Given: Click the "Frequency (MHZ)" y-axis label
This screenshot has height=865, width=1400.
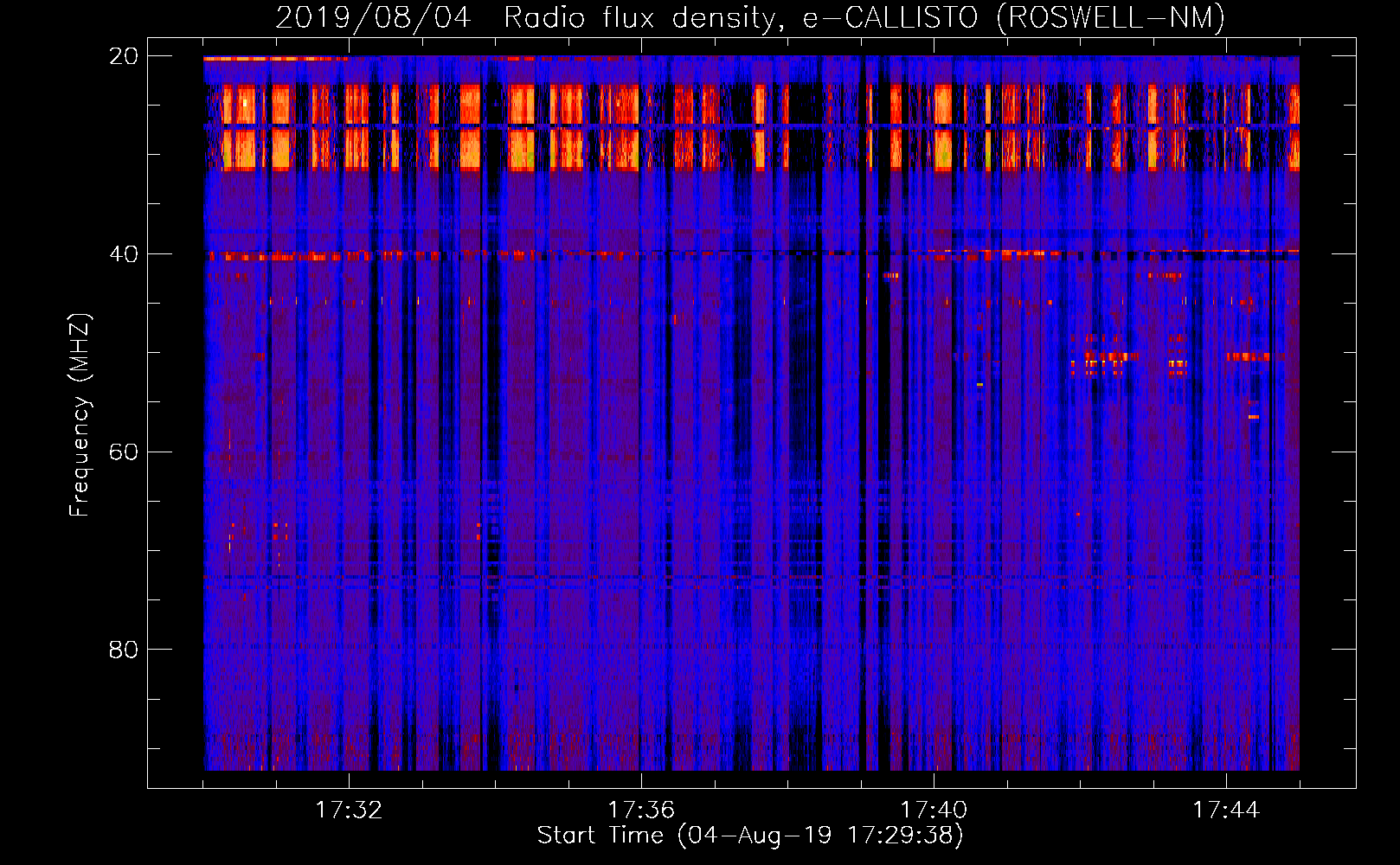Looking at the screenshot, I should coord(79,415).
